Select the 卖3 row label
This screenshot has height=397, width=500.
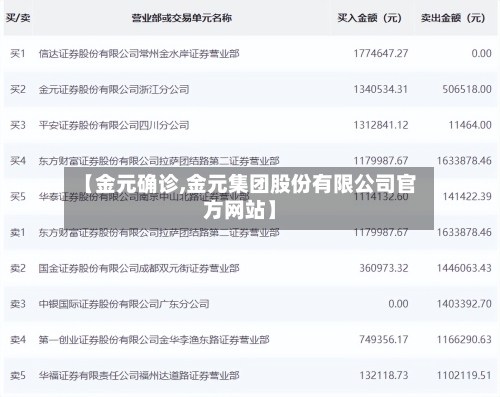point(18,304)
